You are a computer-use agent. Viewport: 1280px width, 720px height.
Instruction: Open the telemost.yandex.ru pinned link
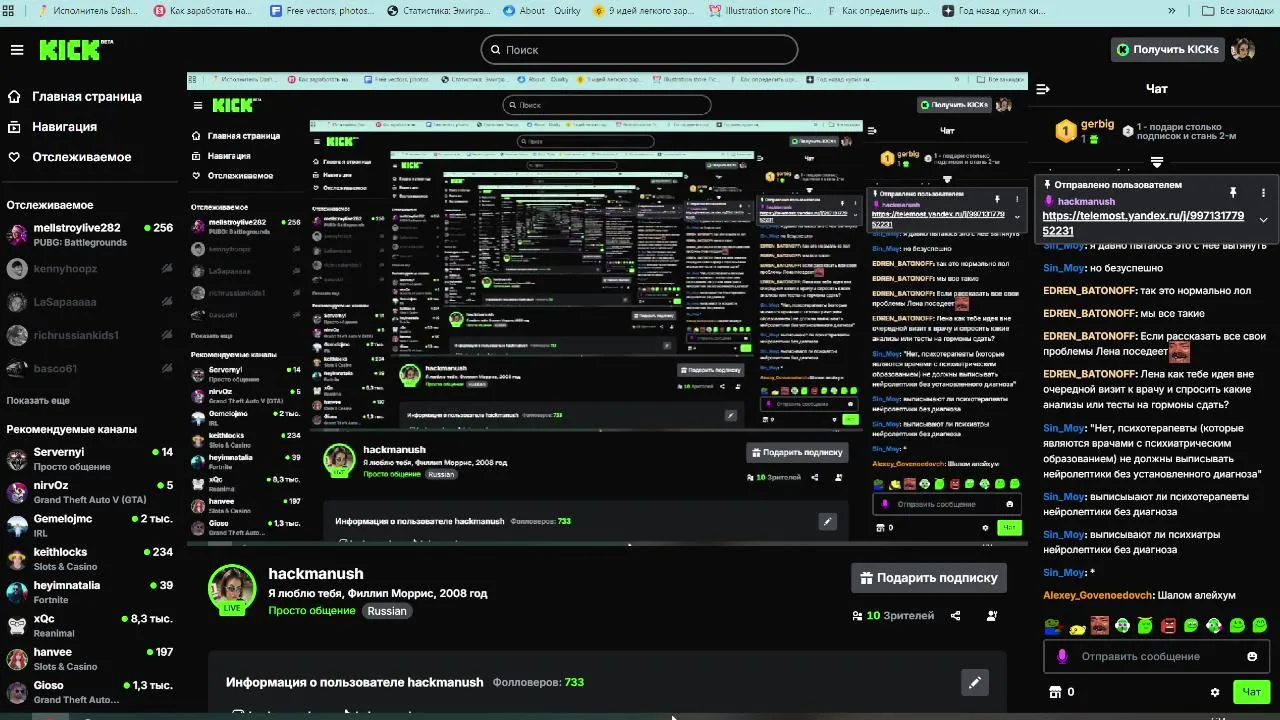(1143, 223)
